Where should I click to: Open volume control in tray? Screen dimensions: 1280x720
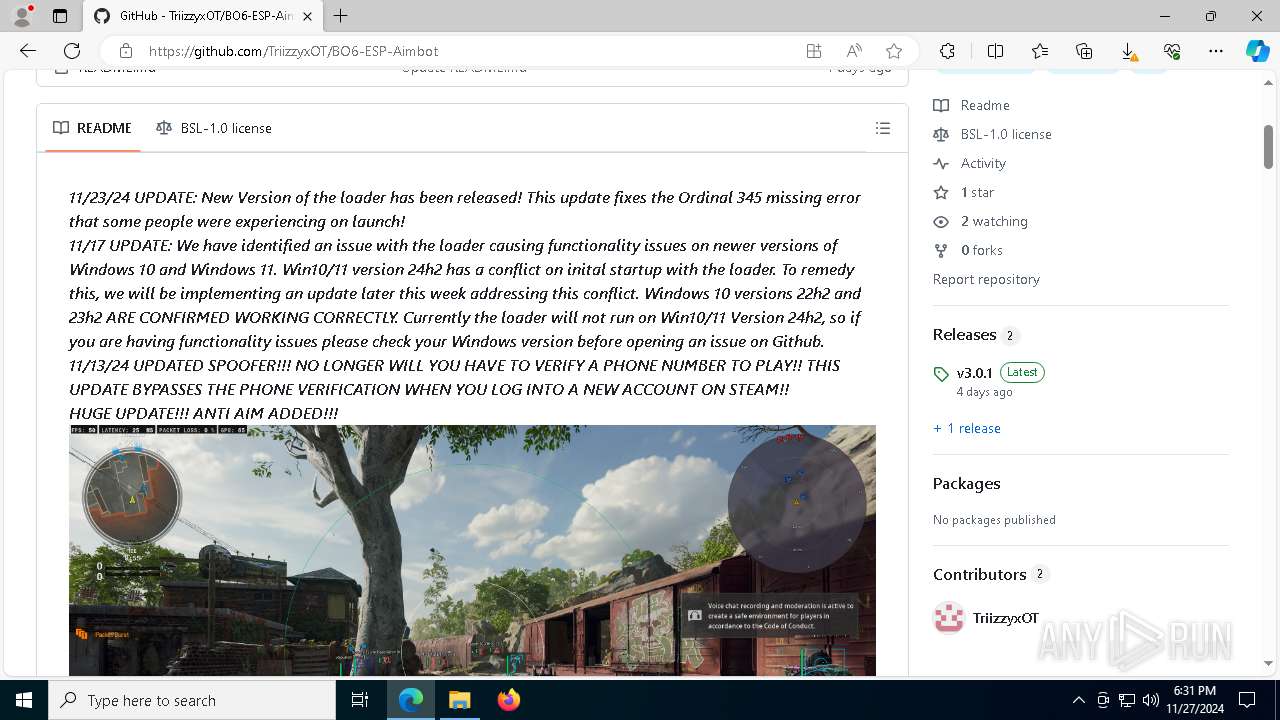(1150, 700)
